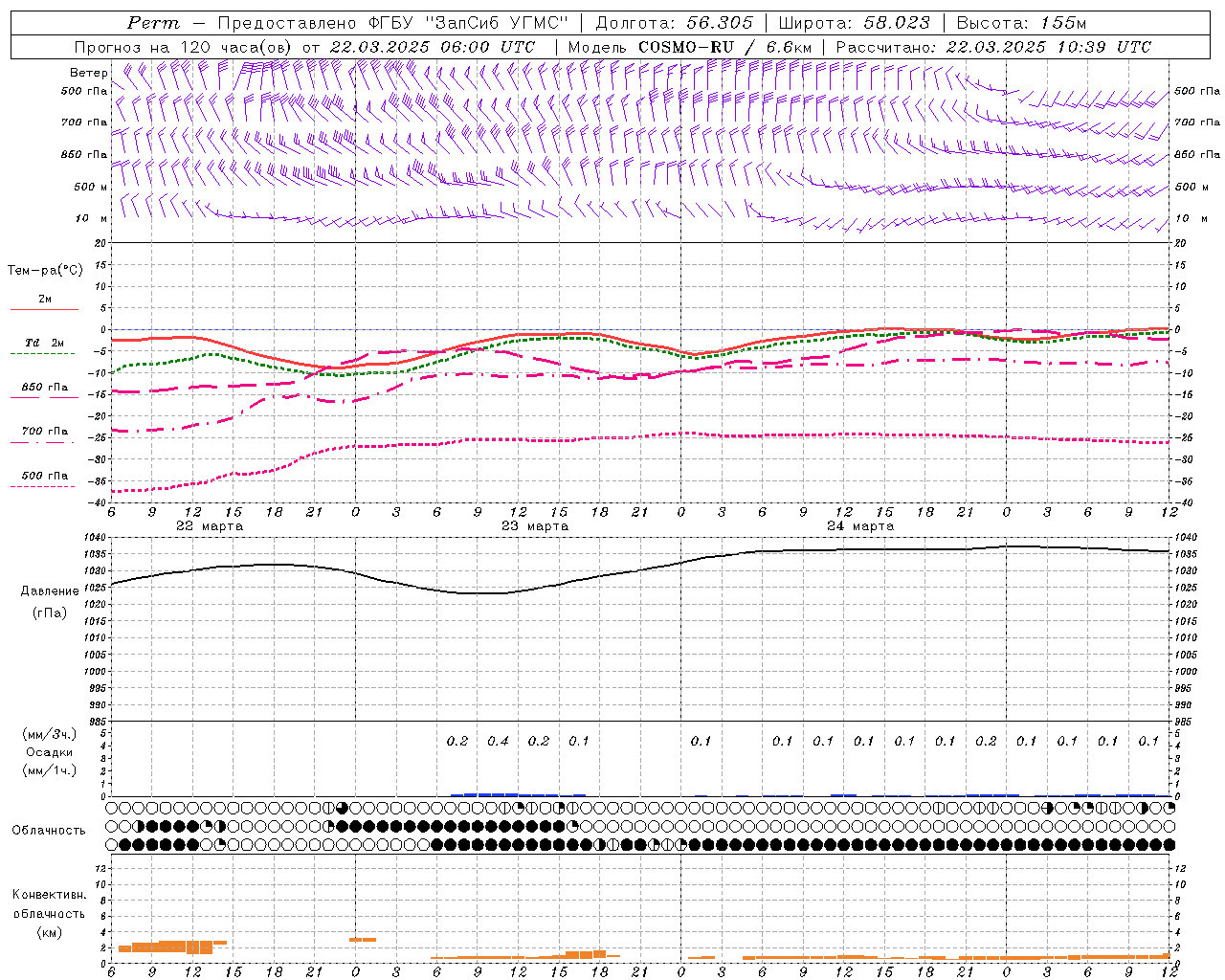This screenshot has width=1225, height=980.
Task: Click the "10 м" wind level label on the left
Action: click(92, 218)
